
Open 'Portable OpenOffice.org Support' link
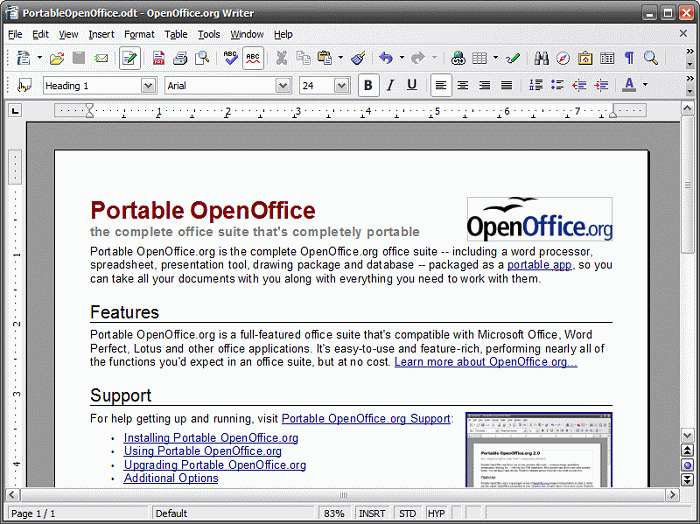366,419
